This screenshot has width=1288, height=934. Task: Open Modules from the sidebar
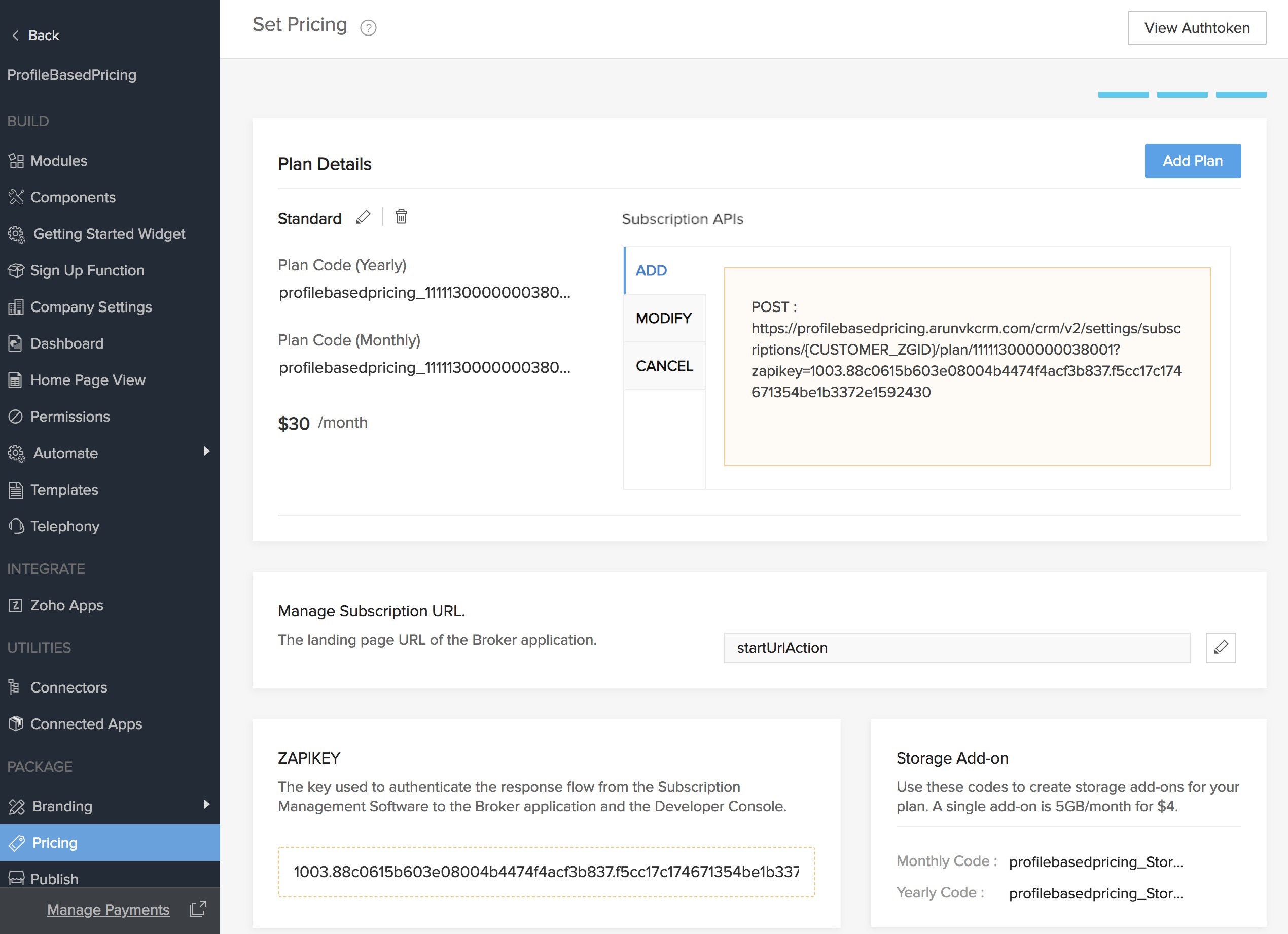(x=58, y=161)
